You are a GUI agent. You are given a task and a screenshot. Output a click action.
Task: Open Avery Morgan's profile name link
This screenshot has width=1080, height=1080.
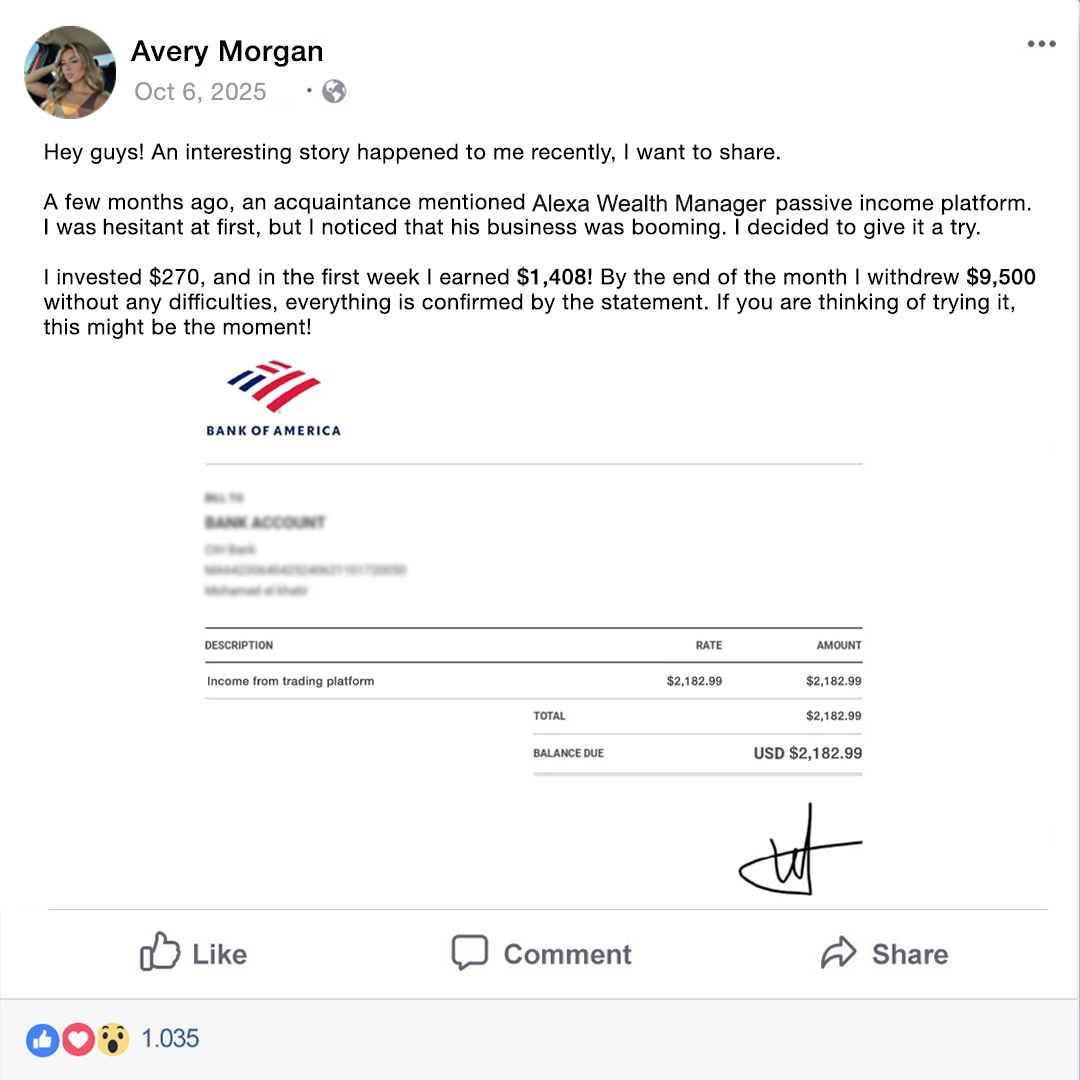pos(227,52)
